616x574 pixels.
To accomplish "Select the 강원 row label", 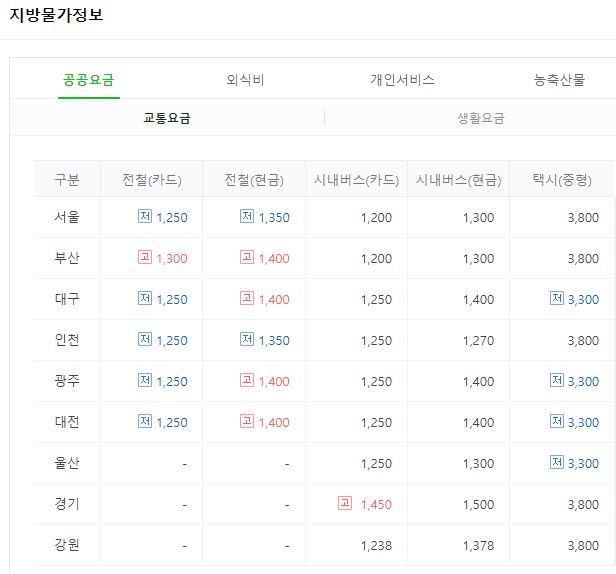I will [67, 545].
